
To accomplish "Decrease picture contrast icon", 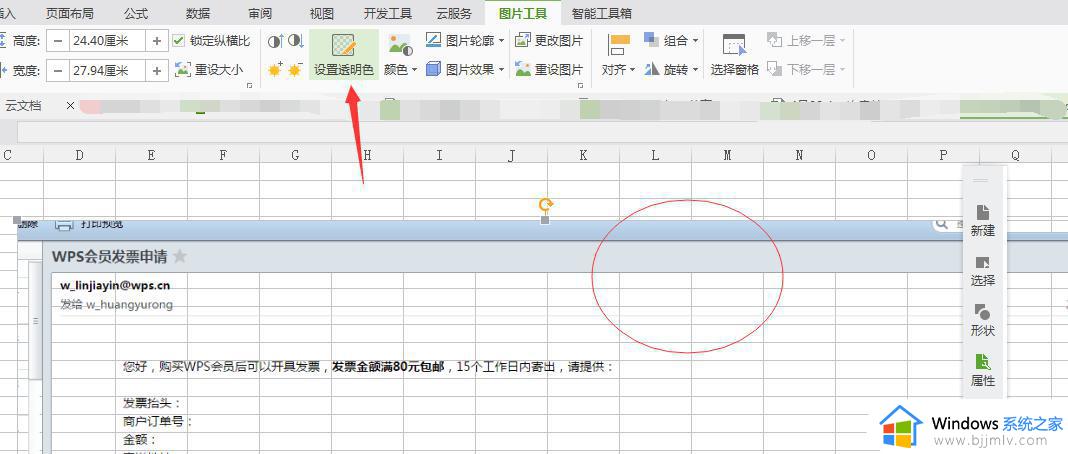I will pos(296,42).
